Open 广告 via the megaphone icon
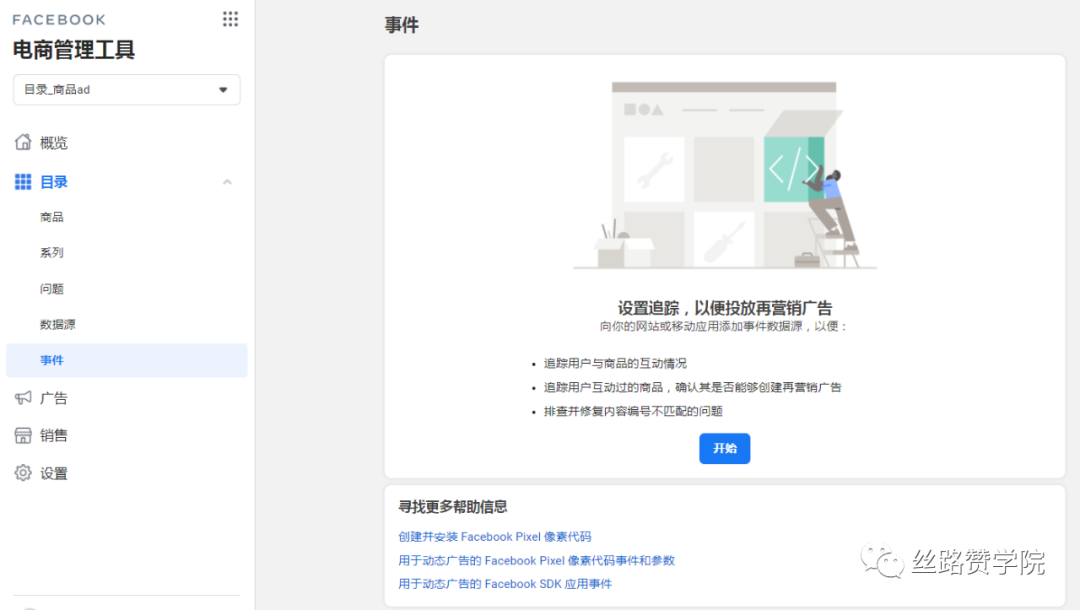The height and width of the screenshot is (610, 1080). point(23,397)
